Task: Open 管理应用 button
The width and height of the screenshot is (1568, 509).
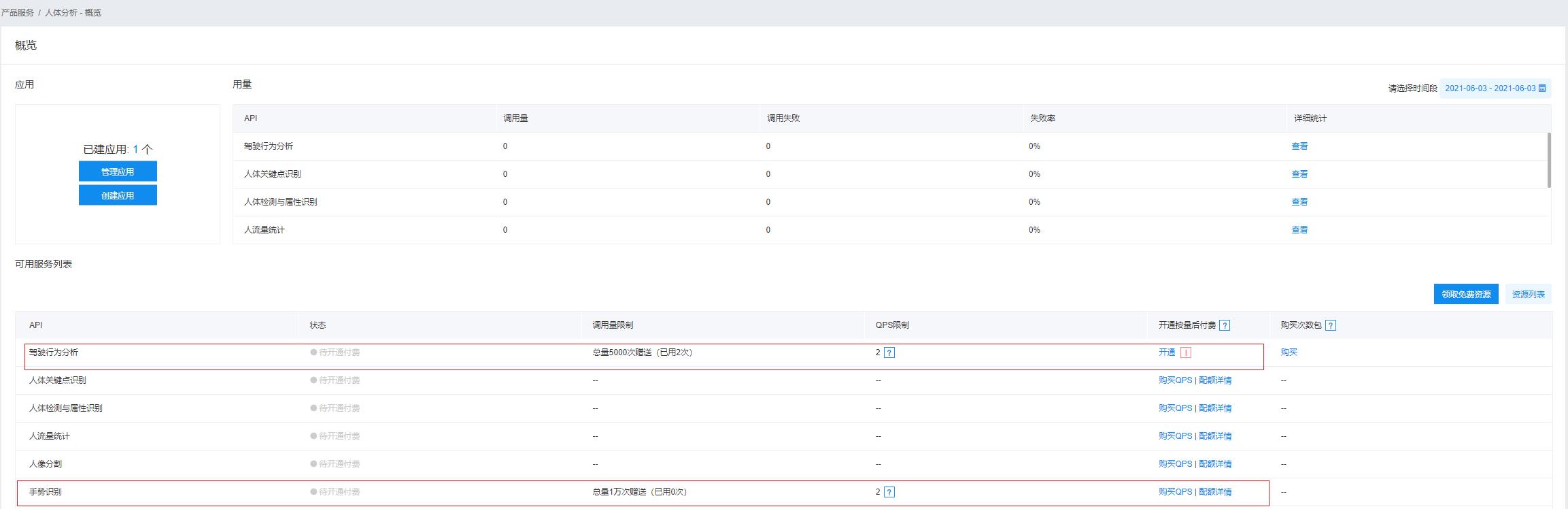Action: coord(118,171)
